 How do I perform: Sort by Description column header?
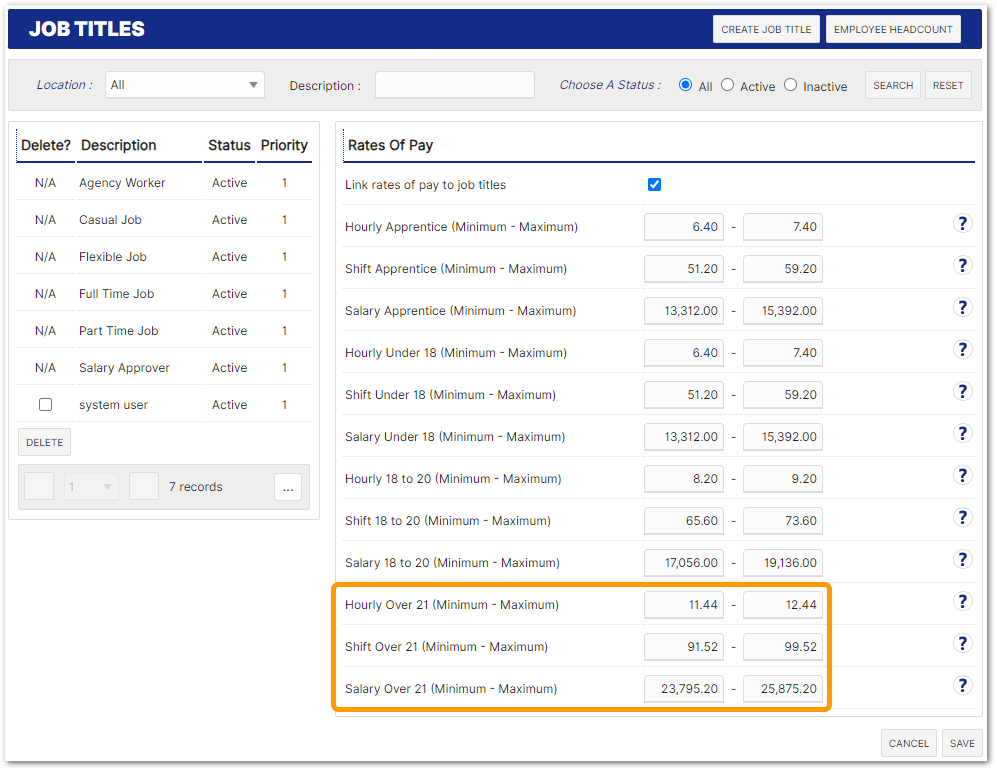pos(119,145)
